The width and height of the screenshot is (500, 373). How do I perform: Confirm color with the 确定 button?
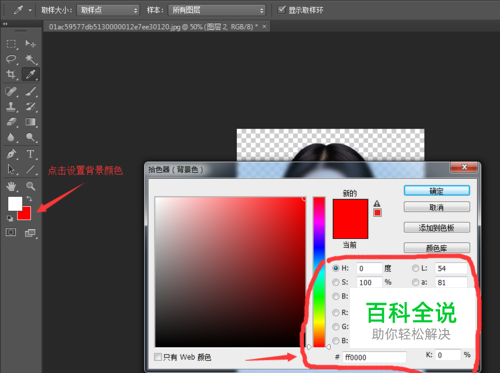(x=437, y=191)
